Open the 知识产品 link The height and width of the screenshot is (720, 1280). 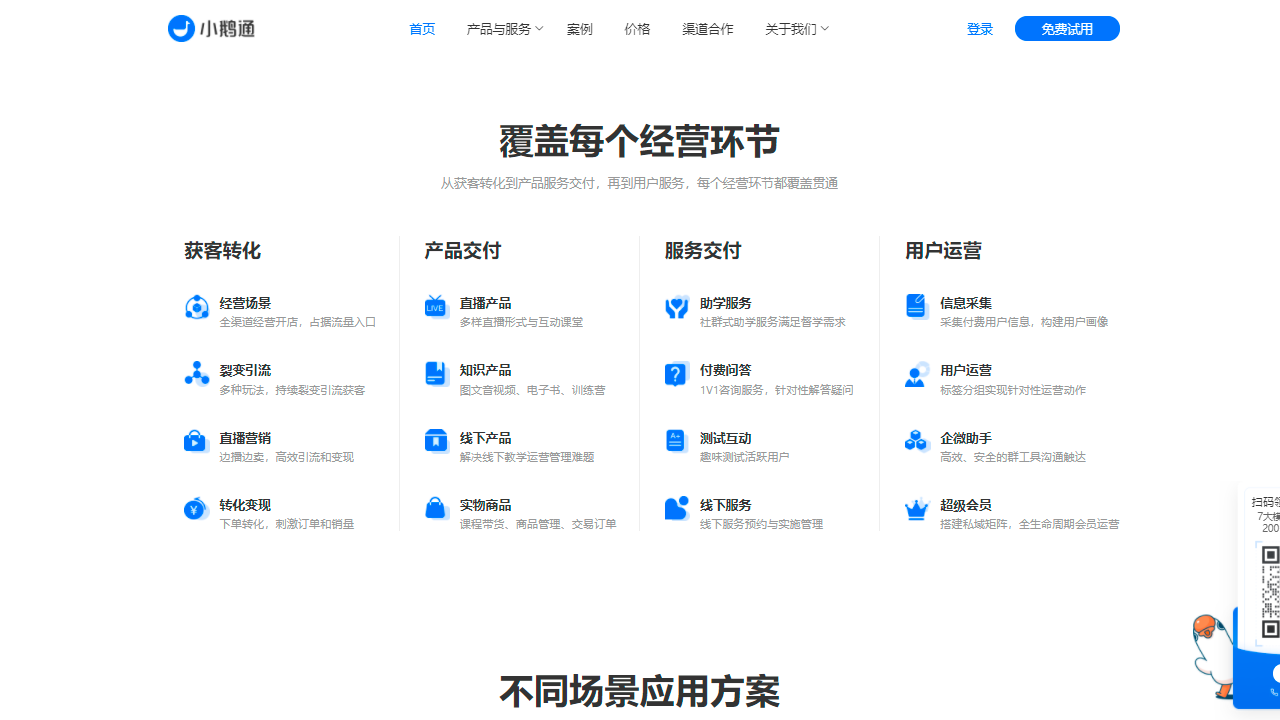[485, 370]
